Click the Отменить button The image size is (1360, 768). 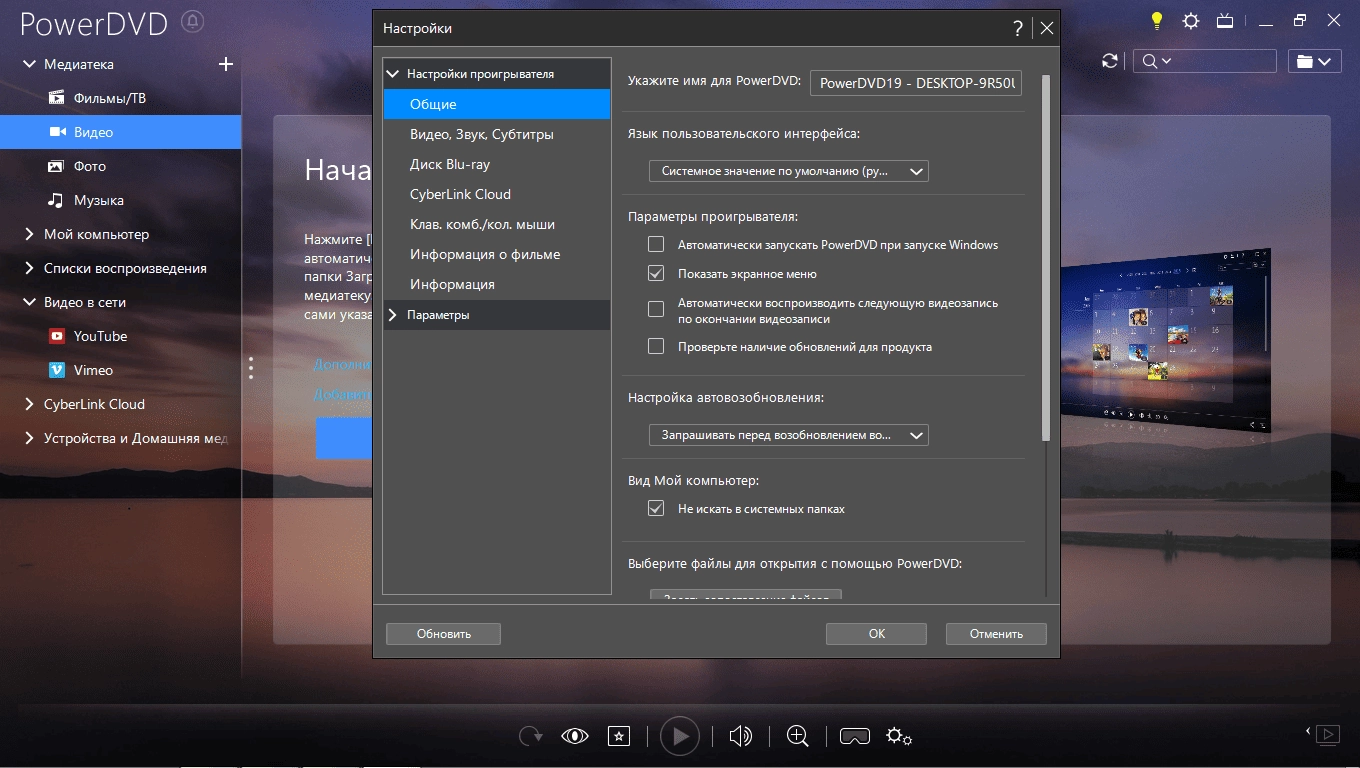pyautogui.click(x=996, y=633)
